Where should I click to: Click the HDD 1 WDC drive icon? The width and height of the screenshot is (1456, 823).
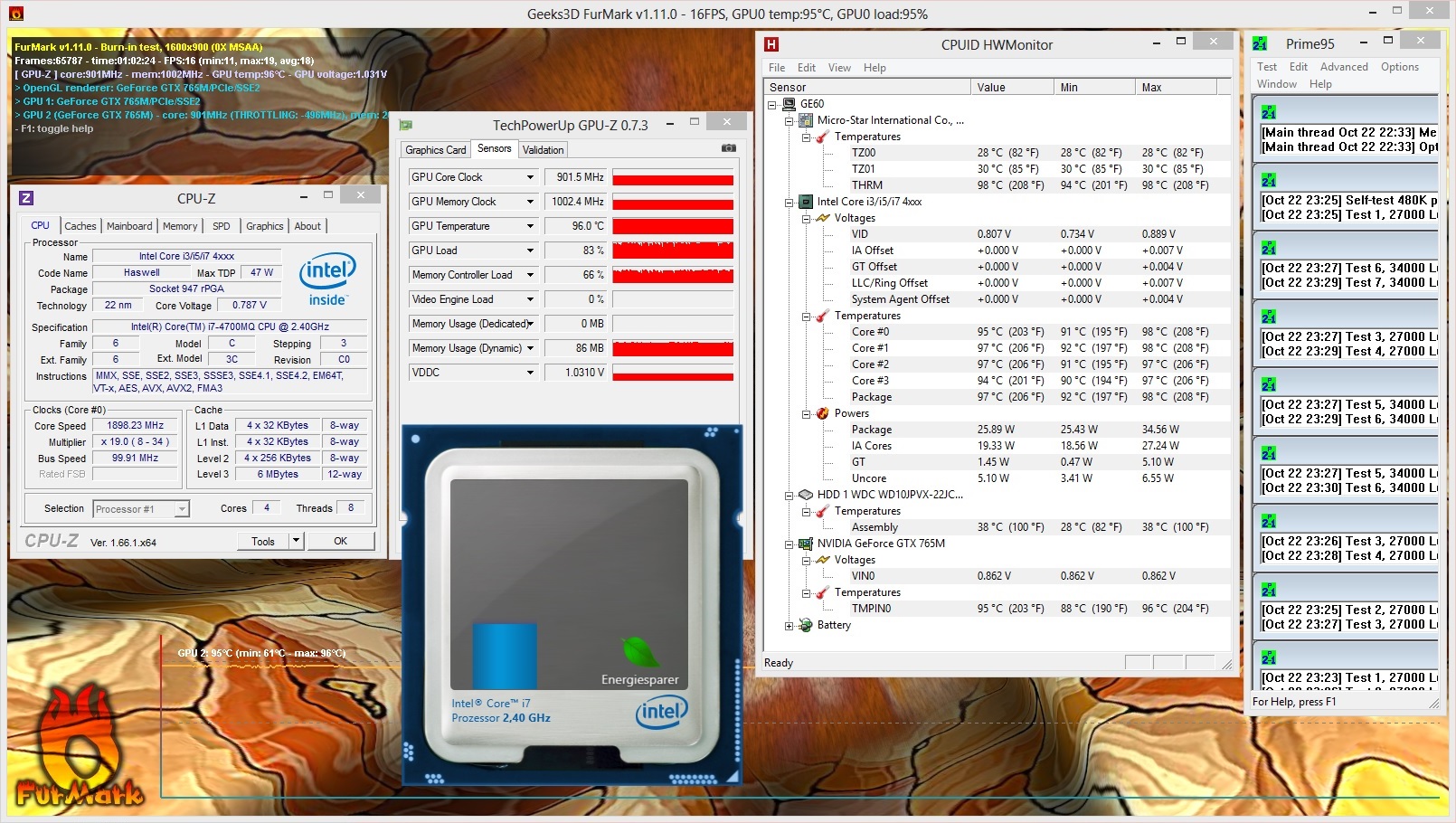pyautogui.click(x=806, y=495)
